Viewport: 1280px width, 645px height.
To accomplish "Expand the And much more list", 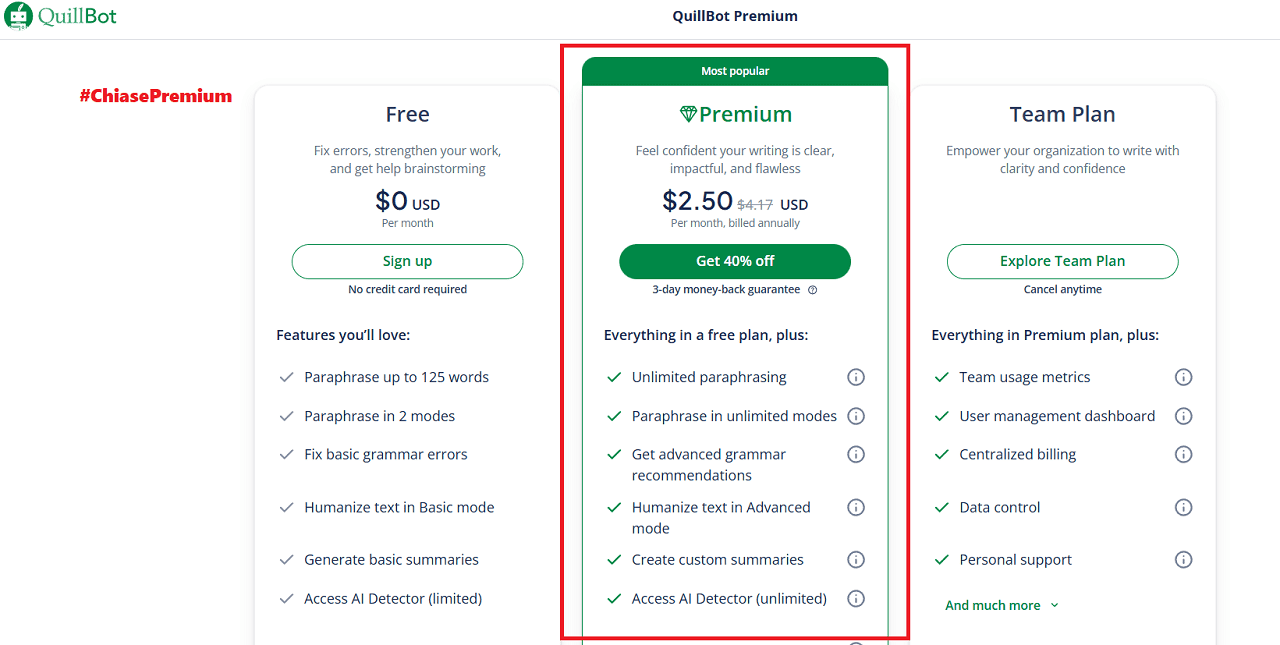I will pos(1001,605).
